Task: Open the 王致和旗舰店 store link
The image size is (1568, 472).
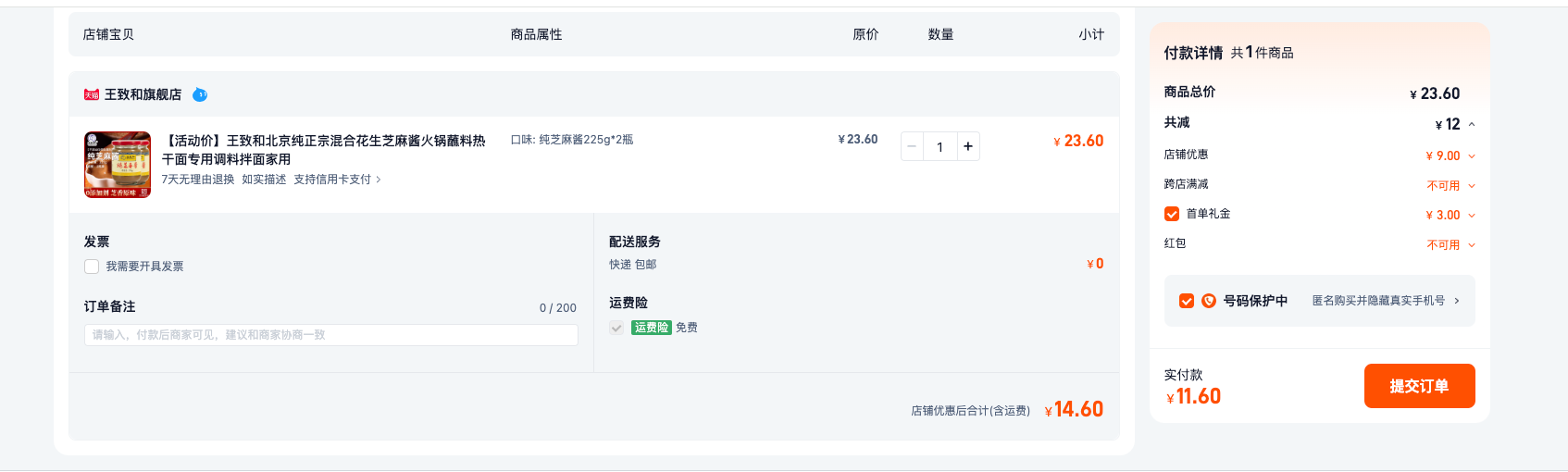Action: pos(143,94)
